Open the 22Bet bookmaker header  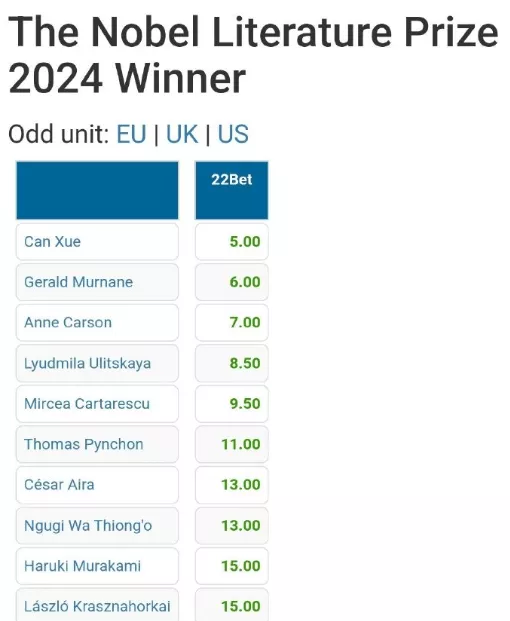coord(232,190)
